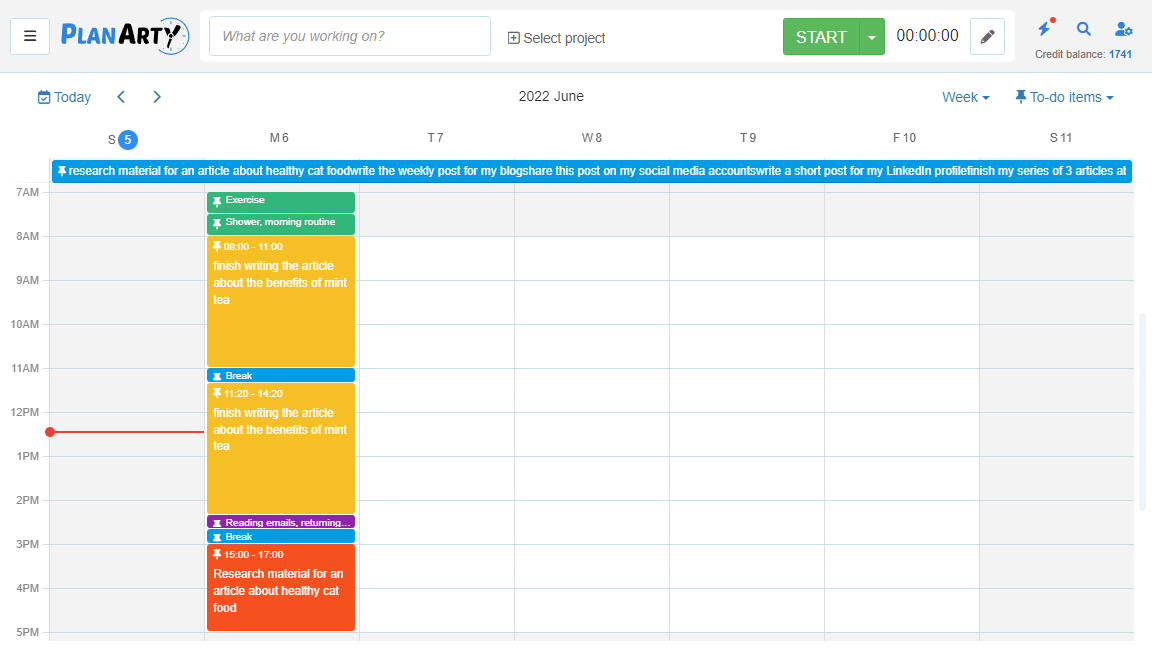Start the timer with START
1152x647 pixels.
pyautogui.click(x=821, y=37)
